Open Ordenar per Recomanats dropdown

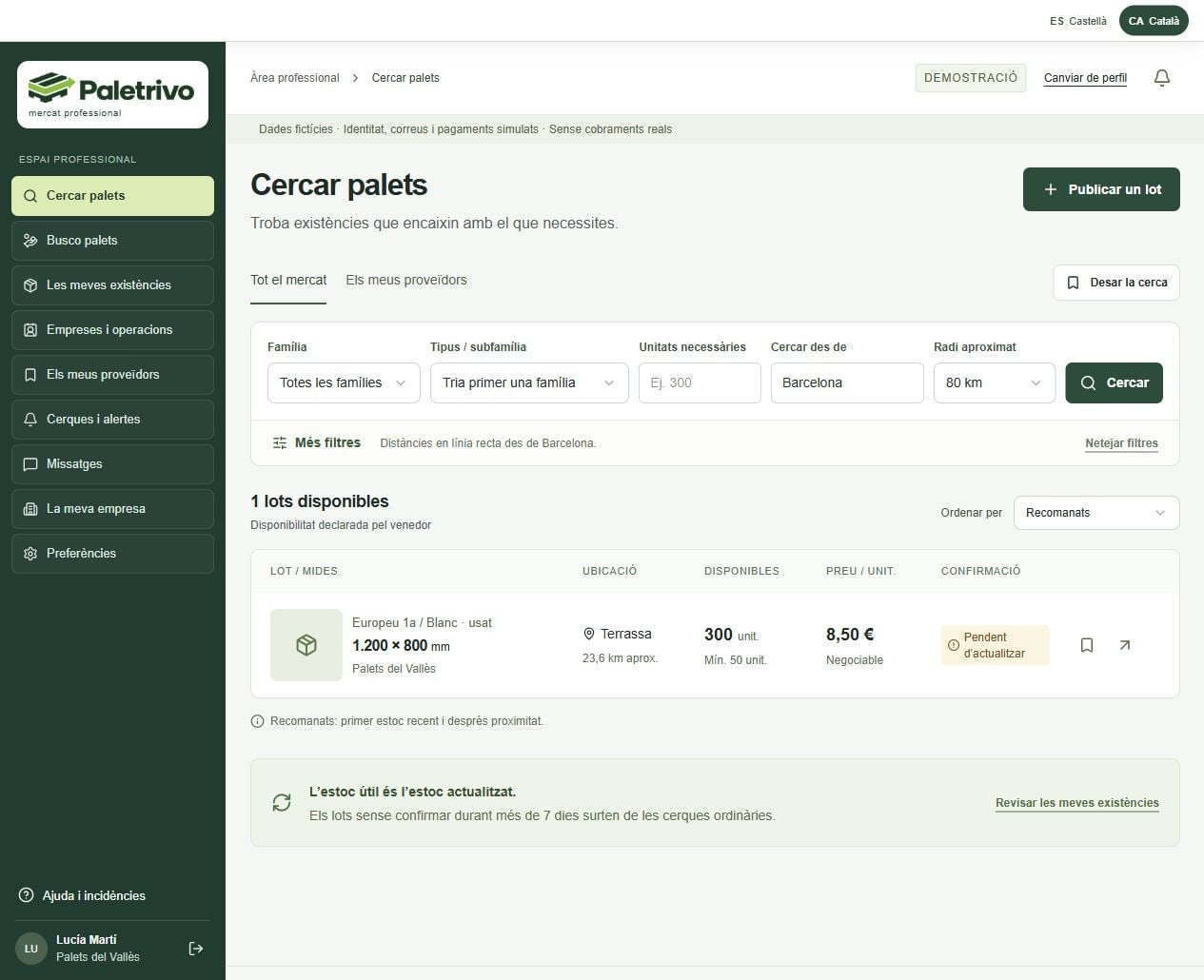point(1096,513)
